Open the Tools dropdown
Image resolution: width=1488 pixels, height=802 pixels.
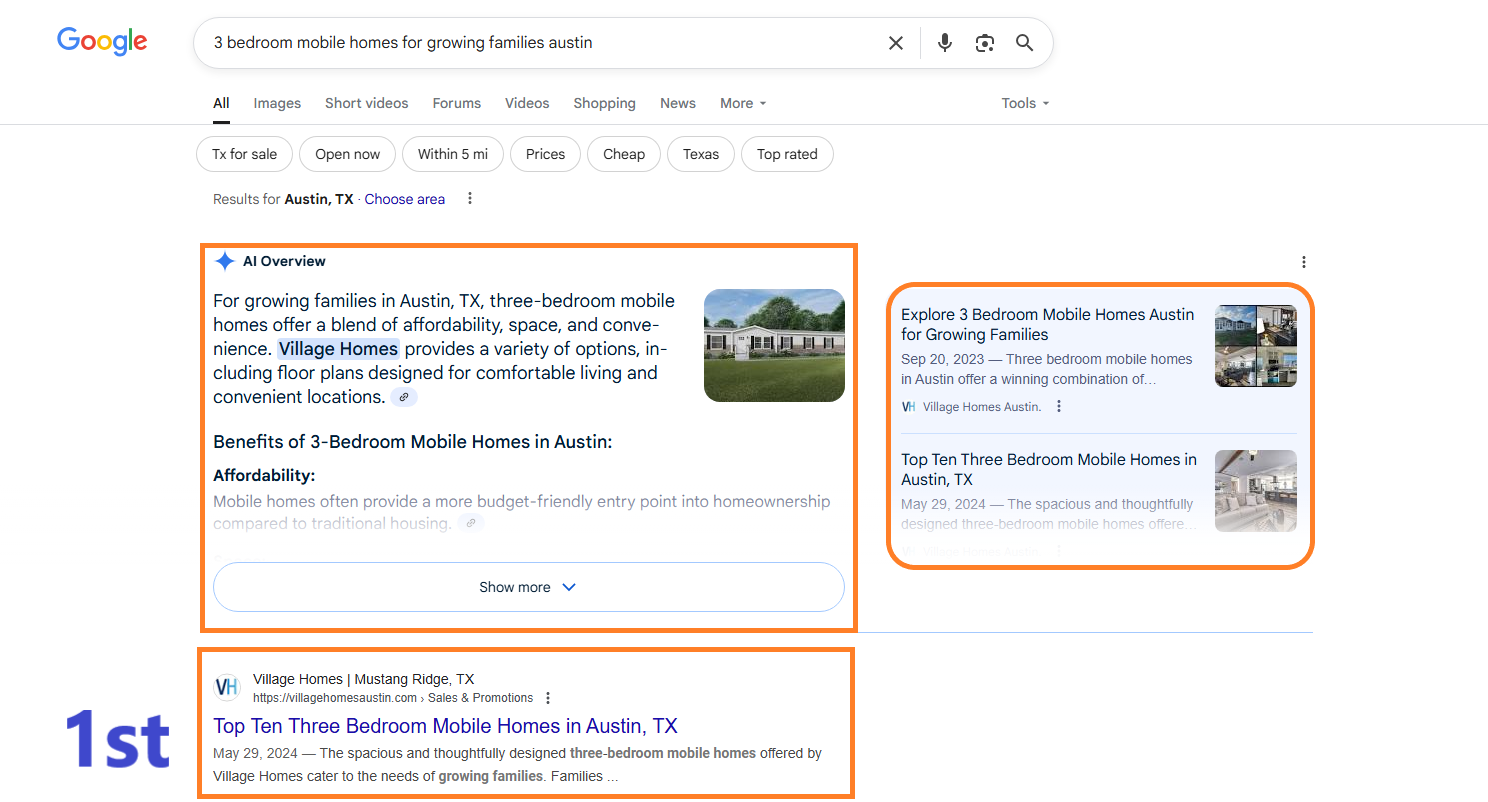pyautogui.click(x=1025, y=103)
